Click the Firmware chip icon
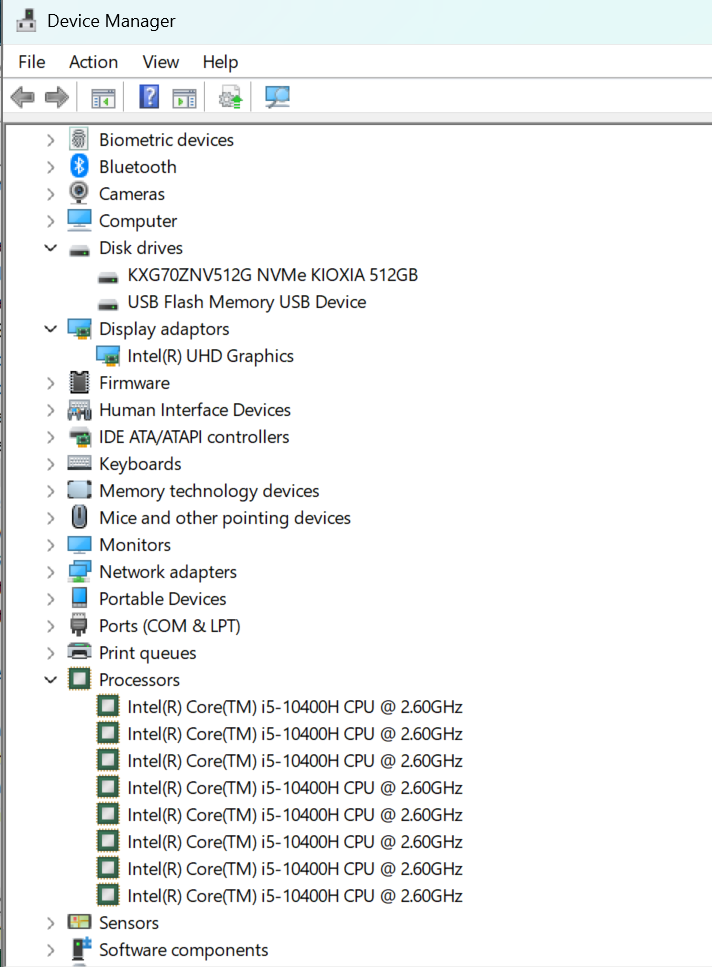This screenshot has height=967, width=712. 79,382
